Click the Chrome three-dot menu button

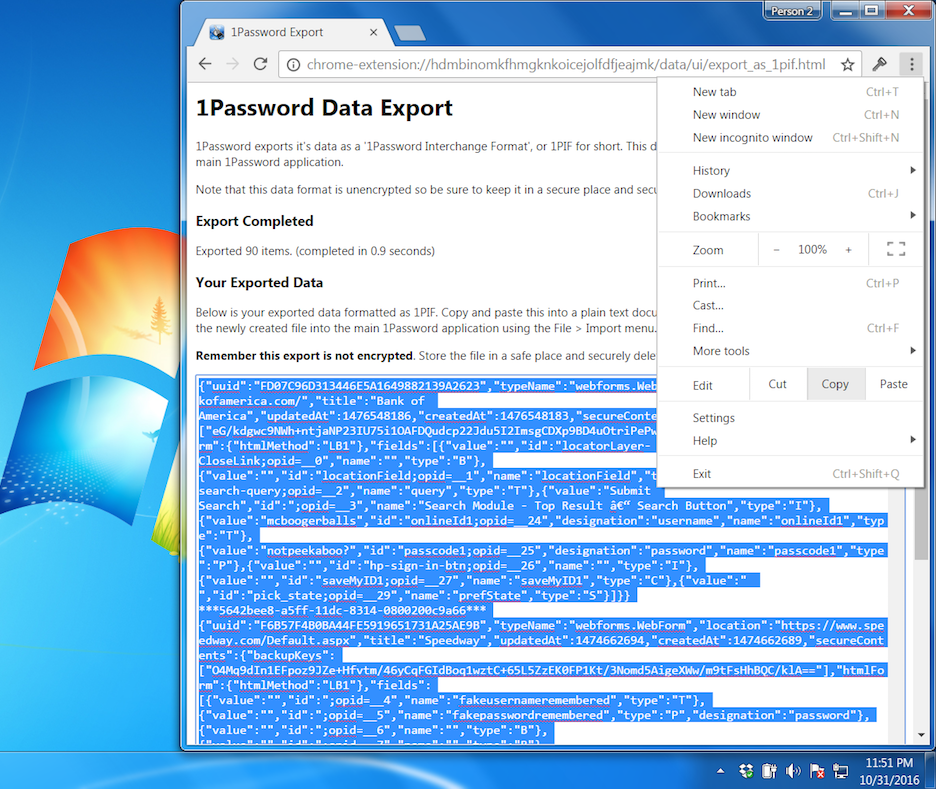click(x=912, y=64)
